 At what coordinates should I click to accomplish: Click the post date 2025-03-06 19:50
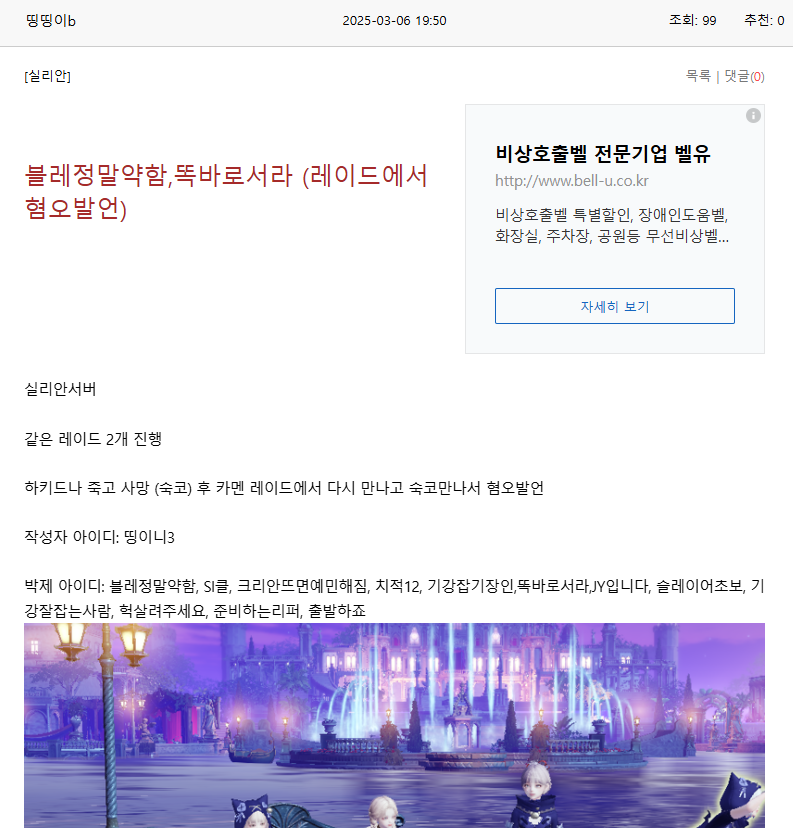394,21
